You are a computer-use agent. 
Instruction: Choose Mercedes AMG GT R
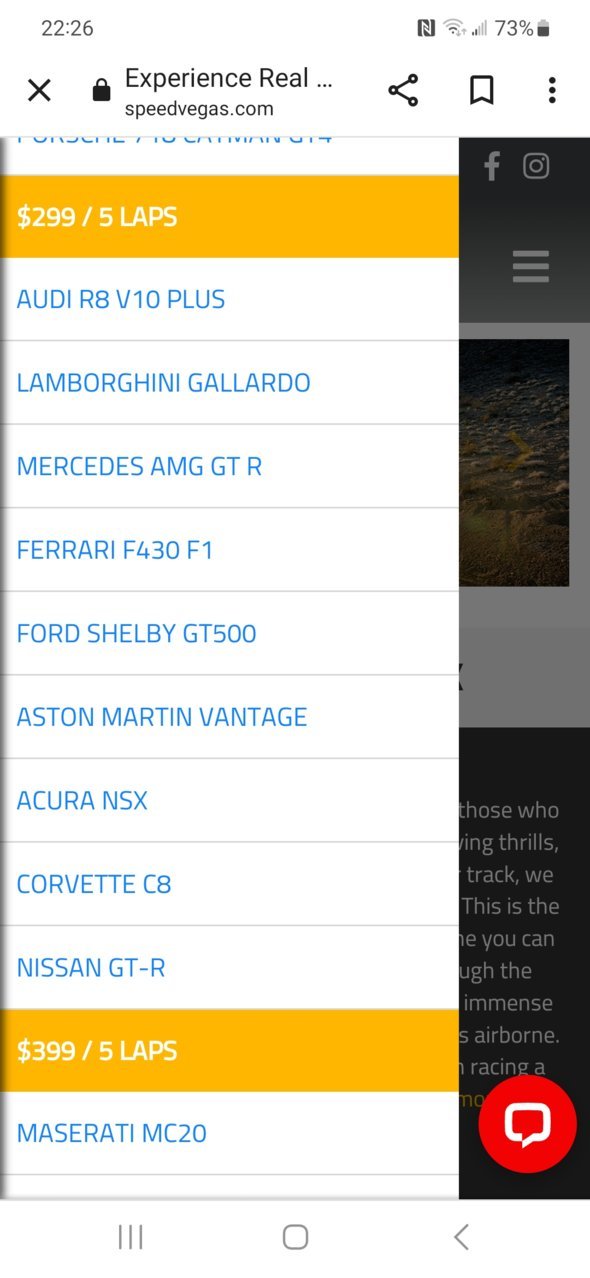pos(229,466)
